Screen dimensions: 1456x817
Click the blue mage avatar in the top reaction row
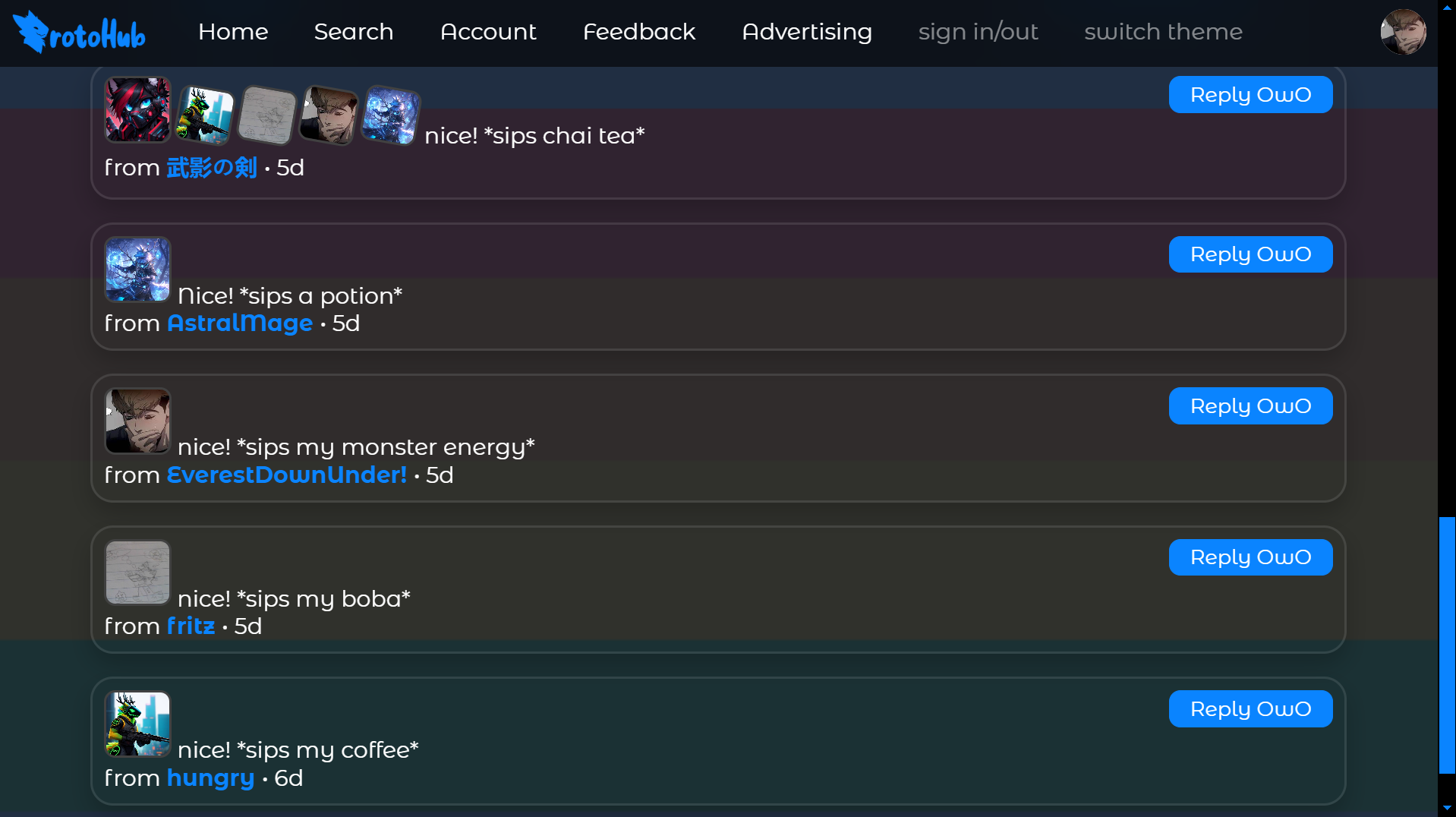click(x=390, y=114)
